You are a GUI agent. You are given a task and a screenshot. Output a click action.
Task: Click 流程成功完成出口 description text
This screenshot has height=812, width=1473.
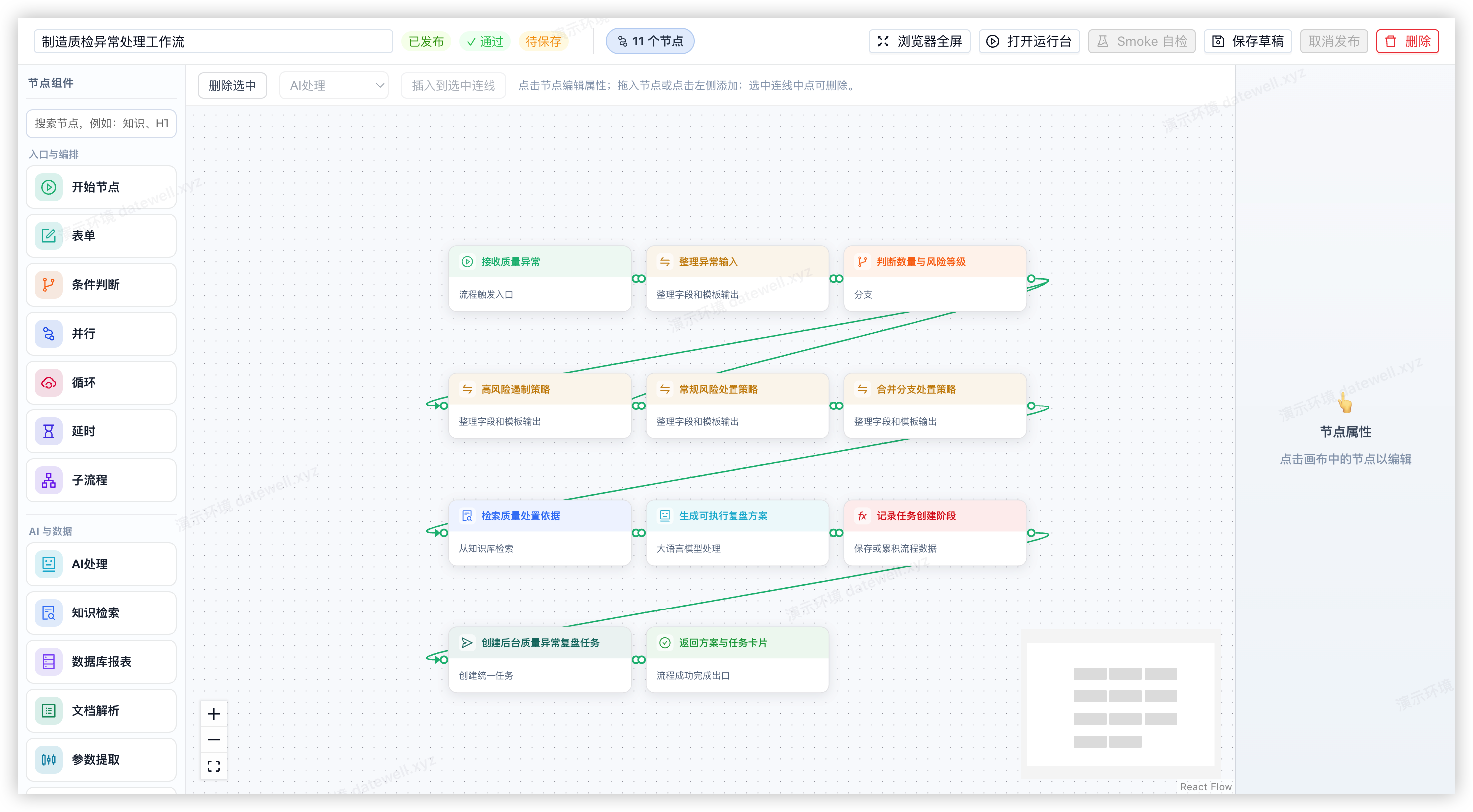coord(693,675)
